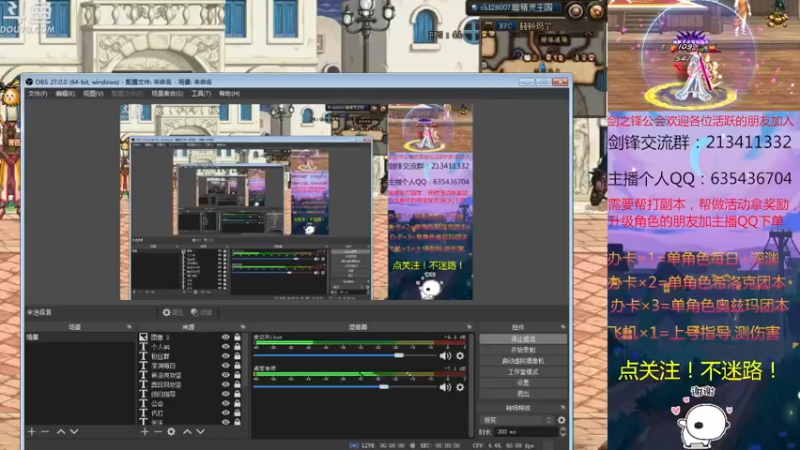
Task: Click the 停止推流 stop streaming button
Action: [523, 339]
